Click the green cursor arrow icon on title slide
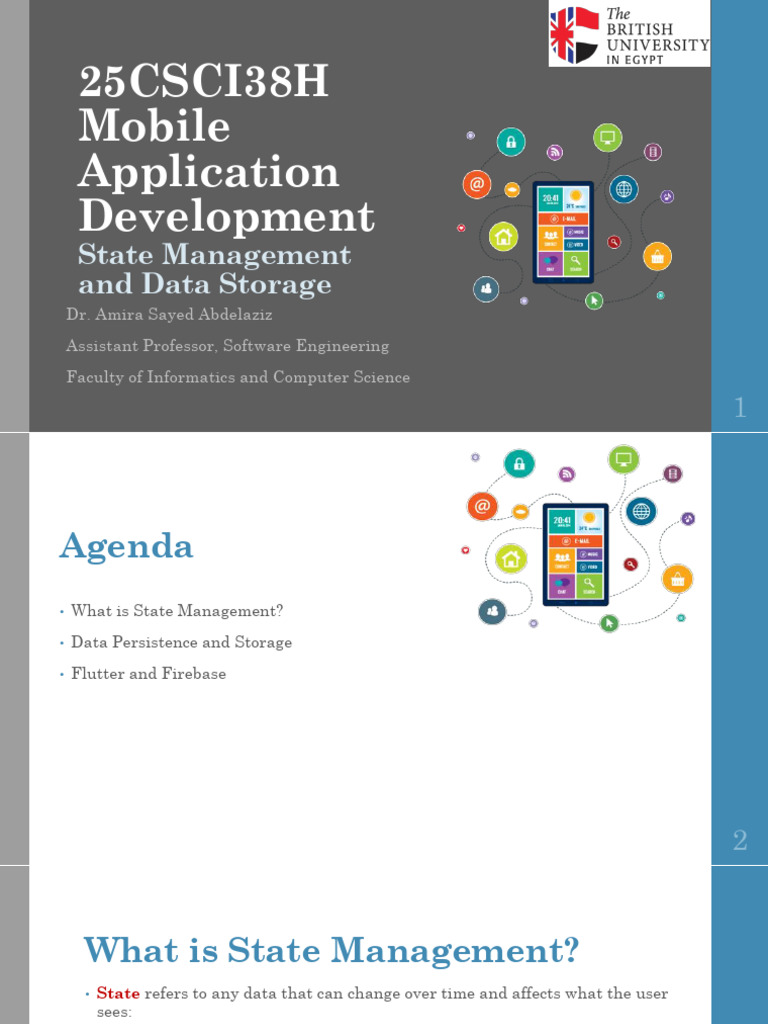Image resolution: width=768 pixels, height=1024 pixels. [x=594, y=300]
